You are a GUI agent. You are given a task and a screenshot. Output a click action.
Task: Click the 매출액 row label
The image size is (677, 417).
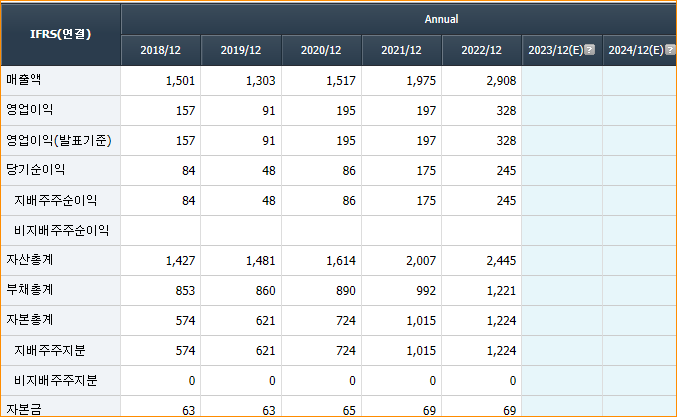24,80
